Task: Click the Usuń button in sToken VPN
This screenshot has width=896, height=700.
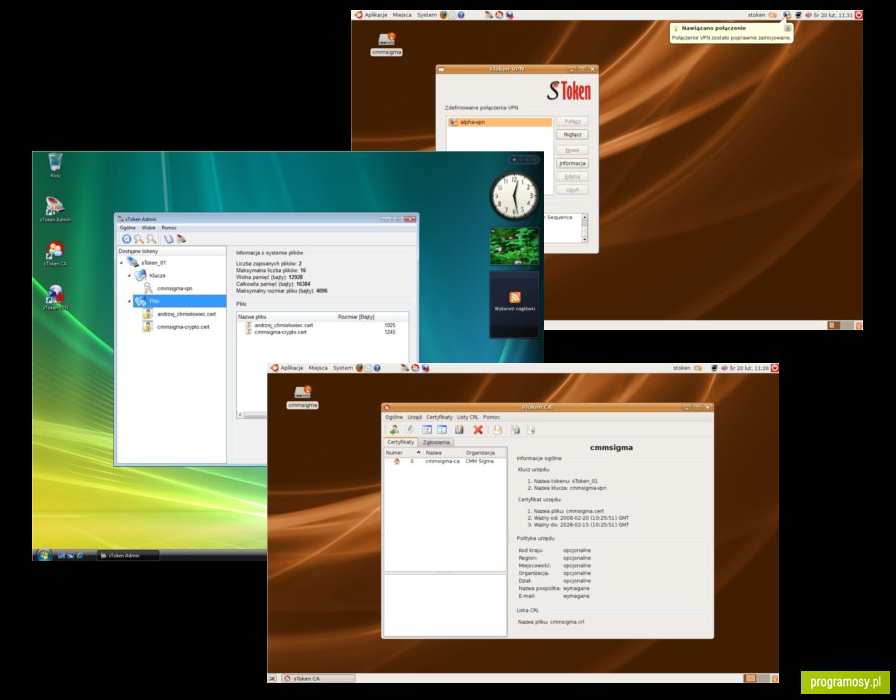Action: [572, 190]
